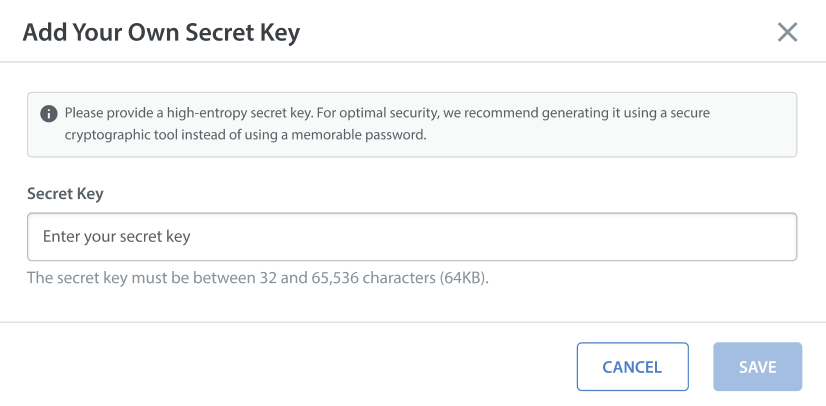Dismiss the dialog using the X icon
The height and width of the screenshot is (406, 826).
(787, 32)
